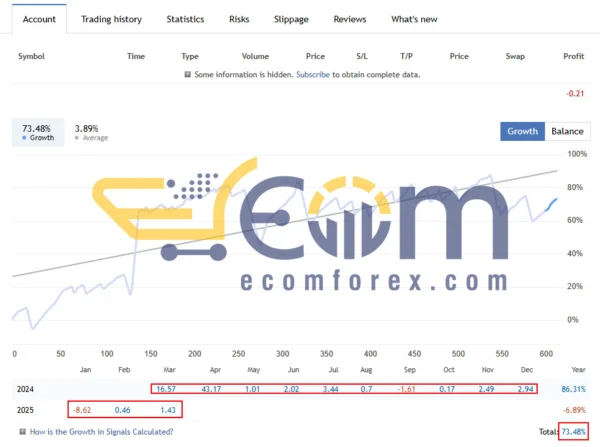Click the Time column header
Image resolution: width=600 pixels, height=447 pixels.
coord(136,56)
